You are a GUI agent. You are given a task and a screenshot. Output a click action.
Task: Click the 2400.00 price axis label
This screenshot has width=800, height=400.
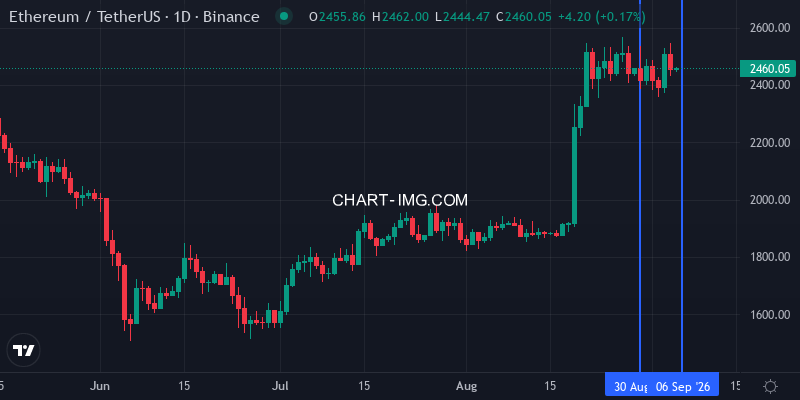coord(770,85)
